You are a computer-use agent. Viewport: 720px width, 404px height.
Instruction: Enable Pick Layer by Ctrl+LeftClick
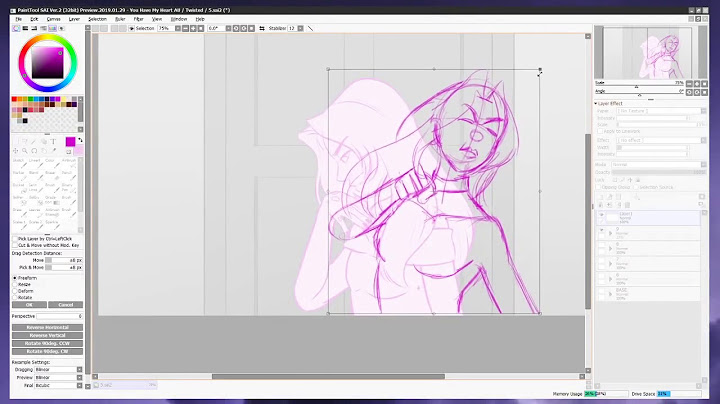point(15,239)
